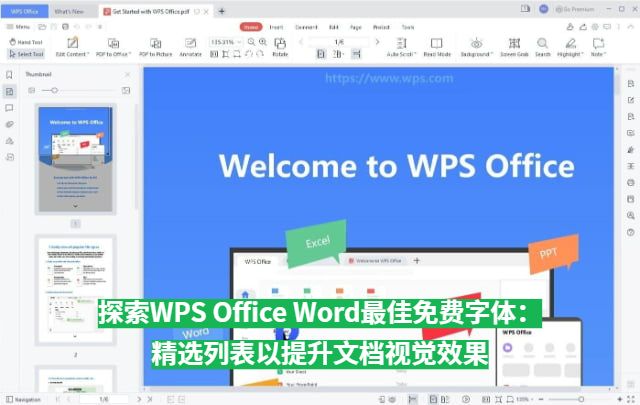Toggle the Select Tool
Screen dimensions: 640x405
point(25,54)
